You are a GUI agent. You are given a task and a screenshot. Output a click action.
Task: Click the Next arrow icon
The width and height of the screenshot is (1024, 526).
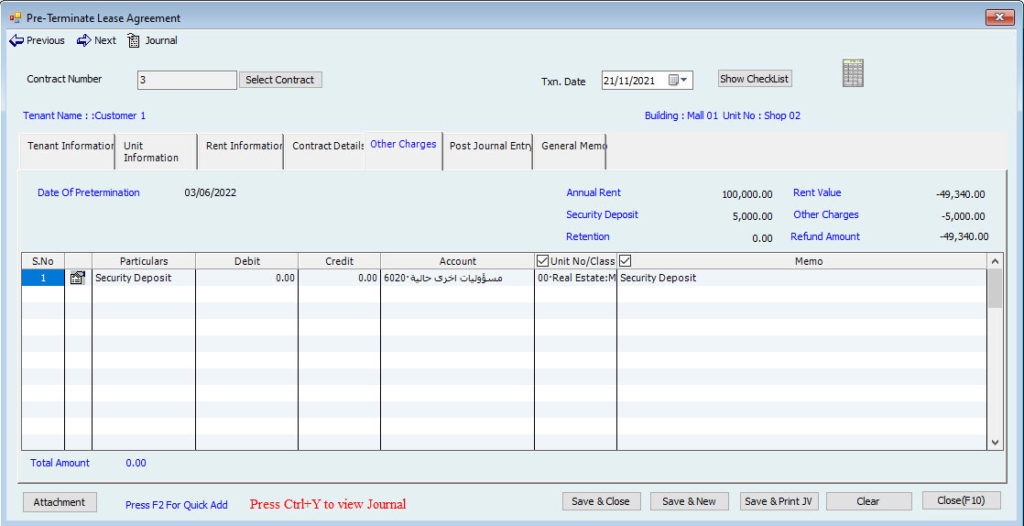click(84, 41)
